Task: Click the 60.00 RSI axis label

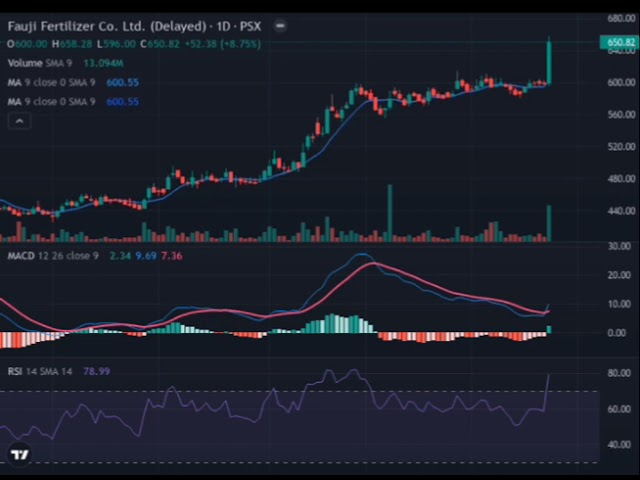Action: 619,409
